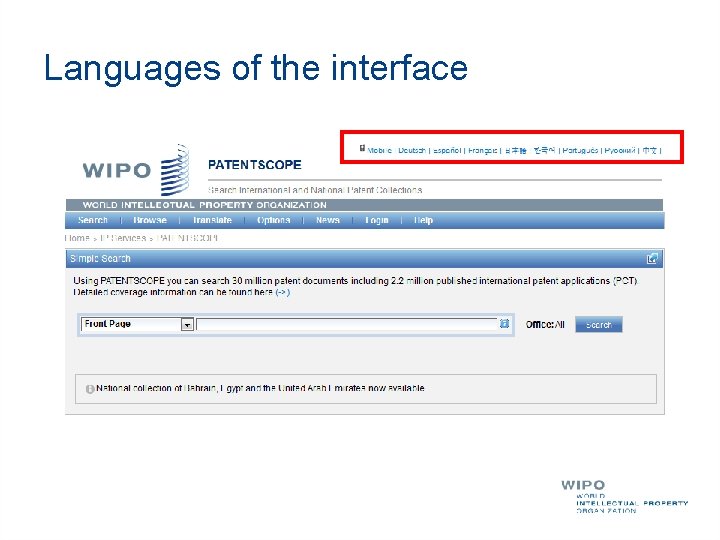Open the coverage information (->) link

[x=282, y=292]
